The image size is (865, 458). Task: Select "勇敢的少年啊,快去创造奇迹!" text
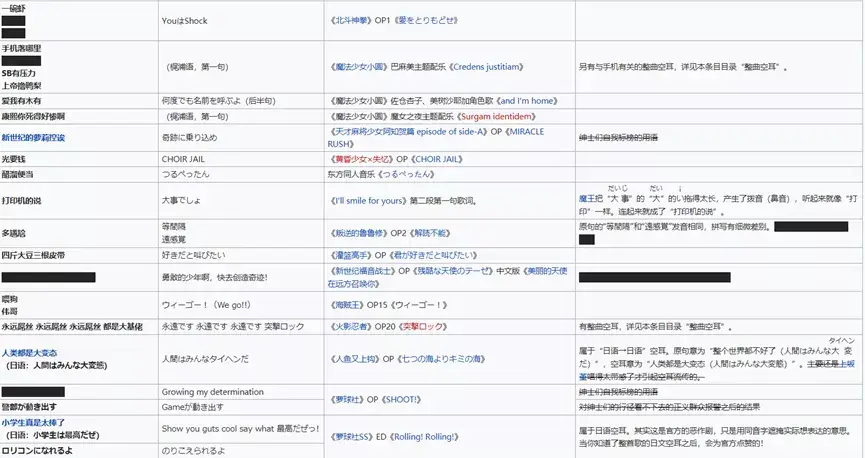click(x=215, y=278)
